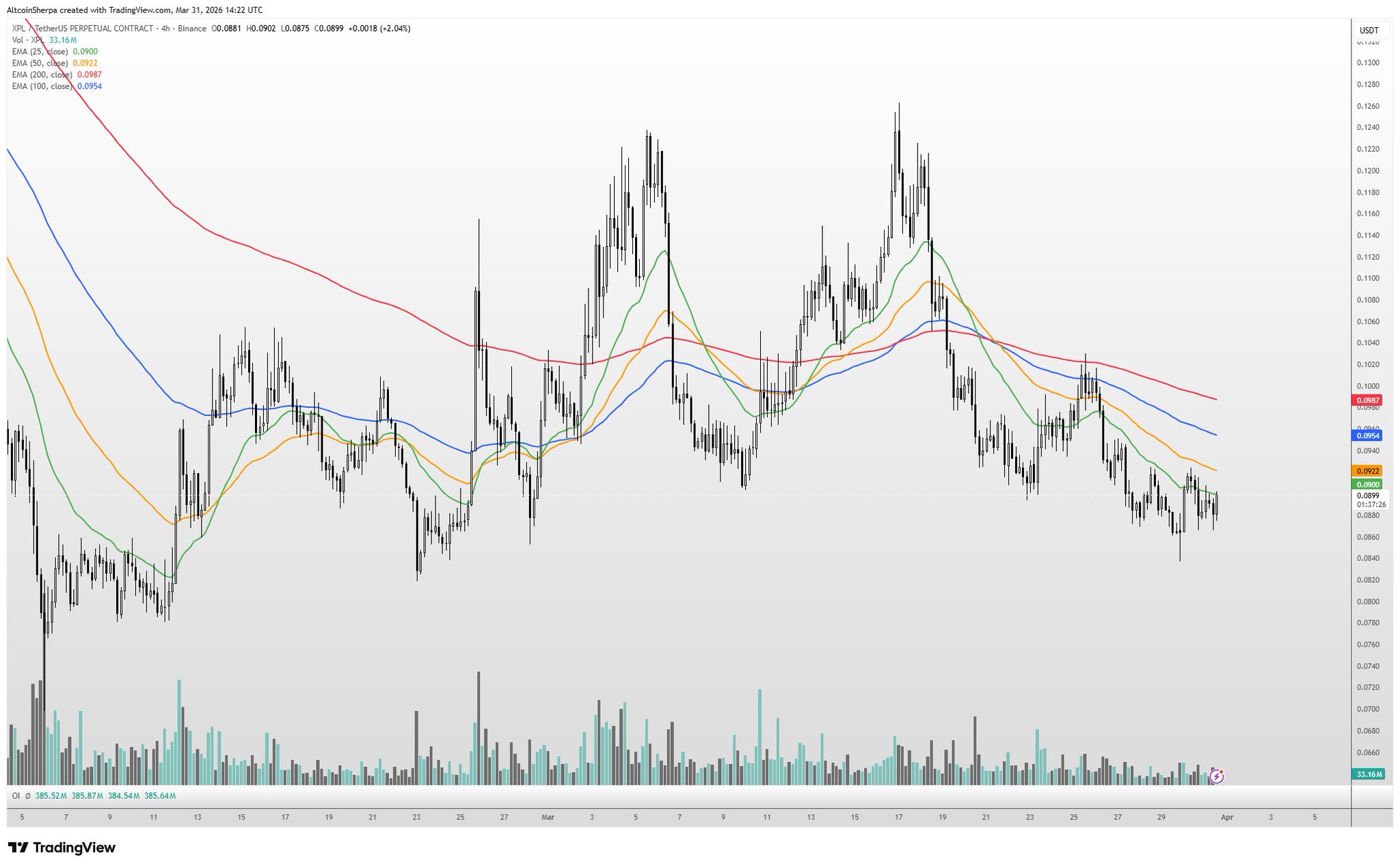Select the EMA (50, close) legend
This screenshot has width=1400, height=868.
click(40, 63)
